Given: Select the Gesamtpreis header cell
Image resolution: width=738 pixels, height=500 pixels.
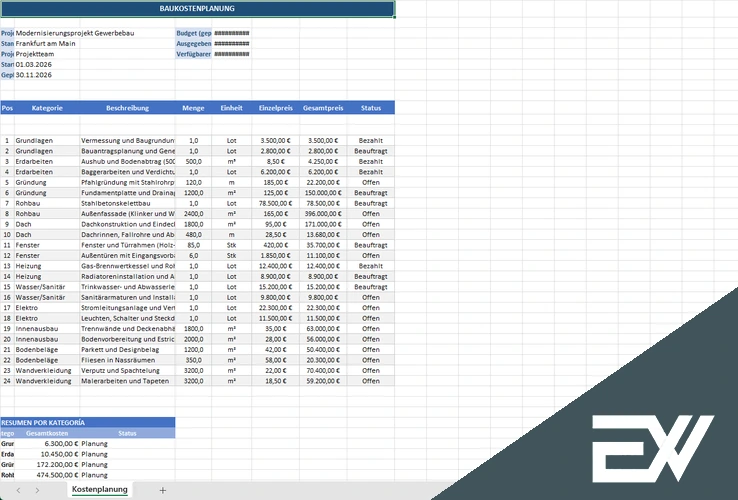Looking at the screenshot, I should point(323,108).
